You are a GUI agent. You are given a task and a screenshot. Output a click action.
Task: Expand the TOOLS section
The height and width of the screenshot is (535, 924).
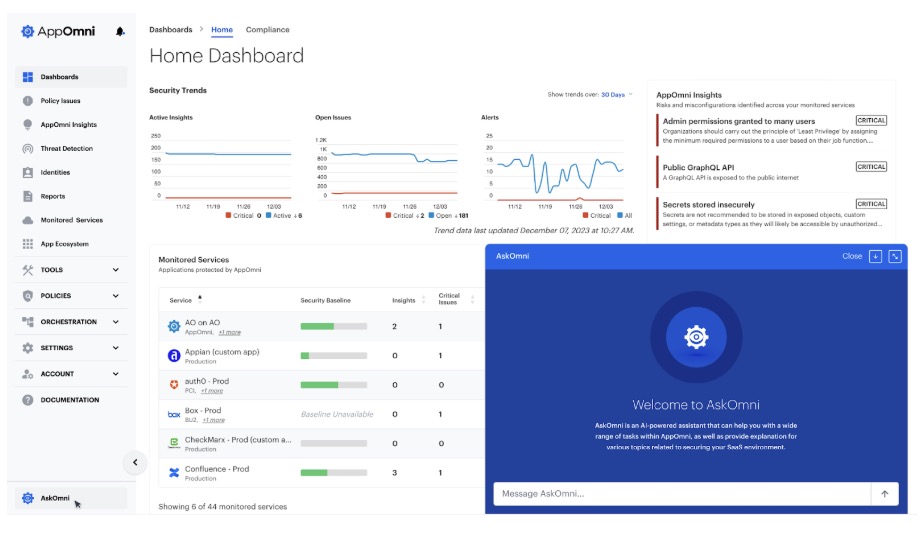coord(70,270)
